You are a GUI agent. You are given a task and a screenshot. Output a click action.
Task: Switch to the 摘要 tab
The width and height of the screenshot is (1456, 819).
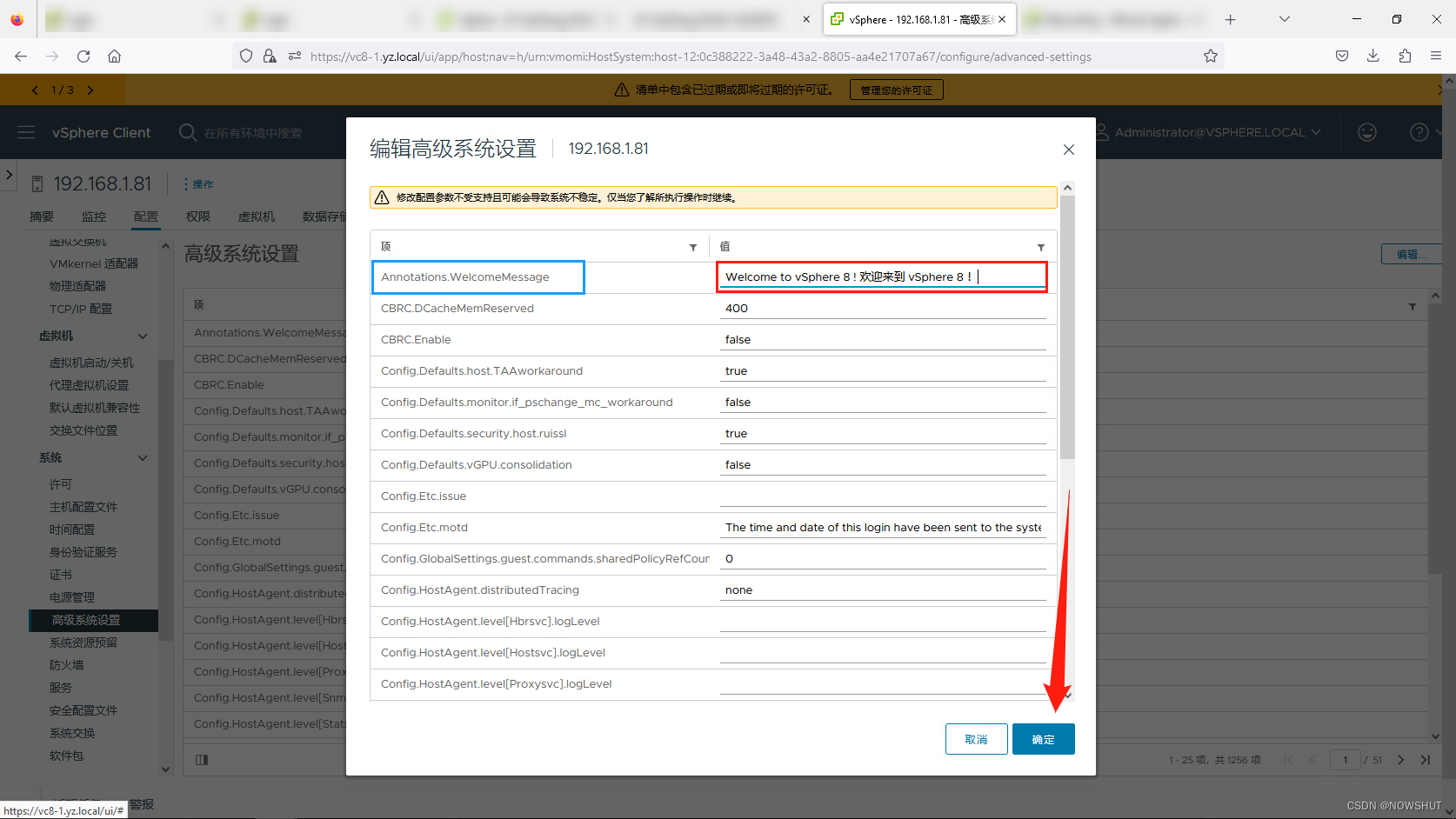point(42,216)
